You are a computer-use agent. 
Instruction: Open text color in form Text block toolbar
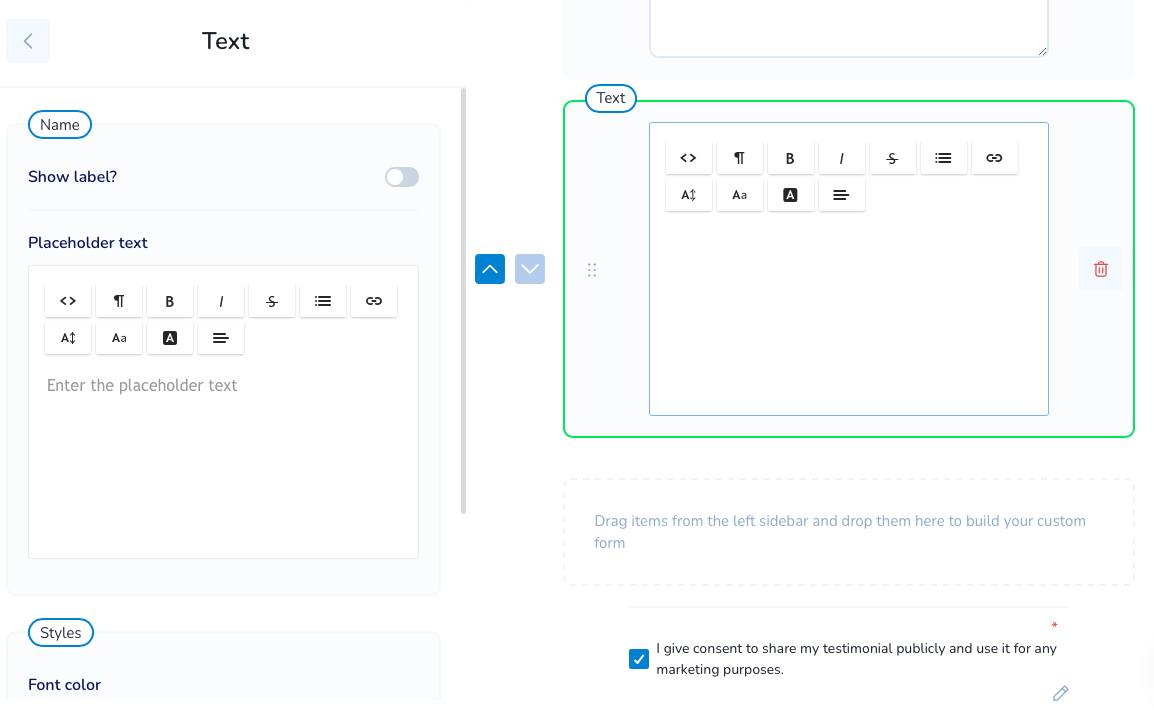(790, 195)
